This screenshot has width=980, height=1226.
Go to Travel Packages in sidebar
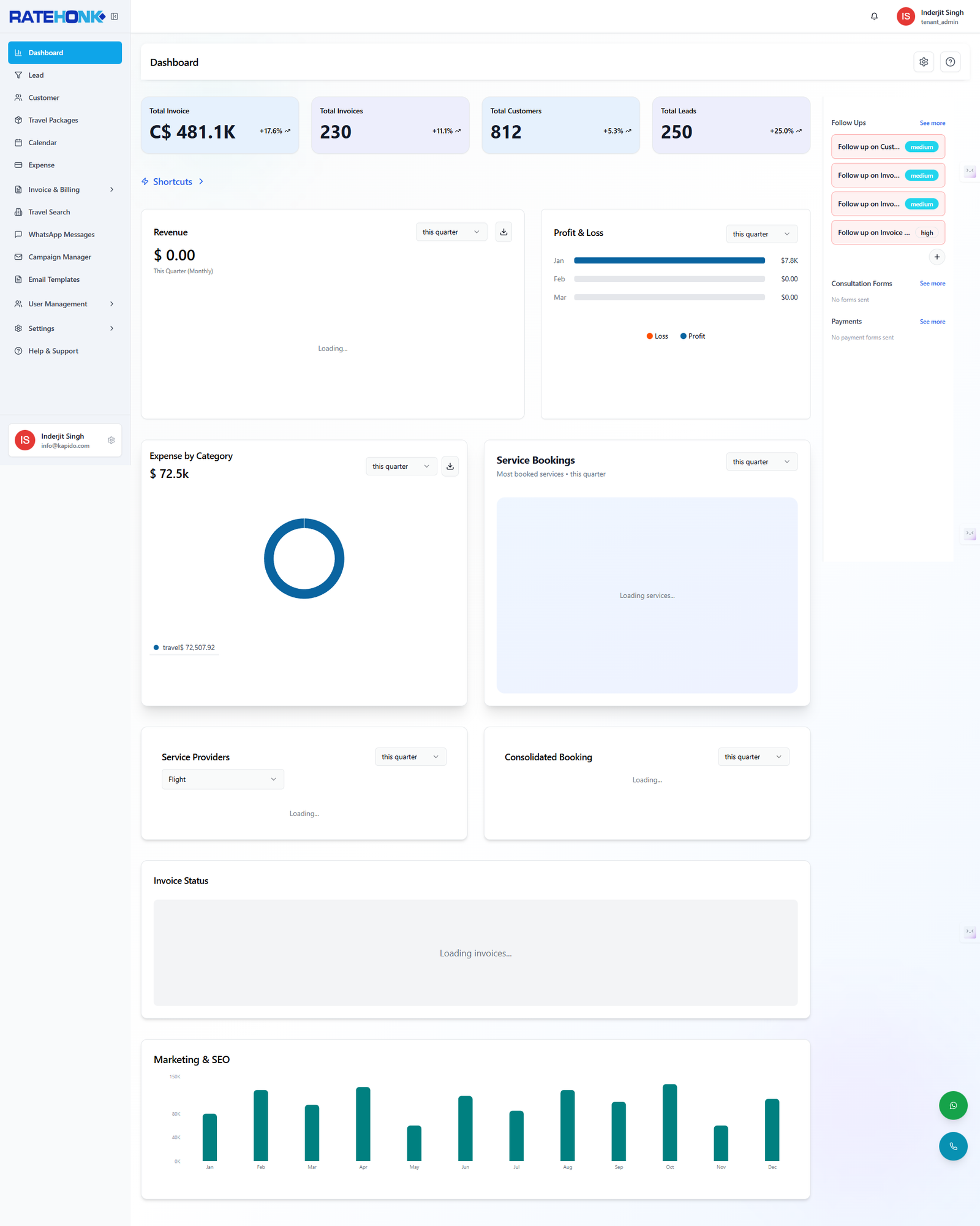[x=53, y=120]
